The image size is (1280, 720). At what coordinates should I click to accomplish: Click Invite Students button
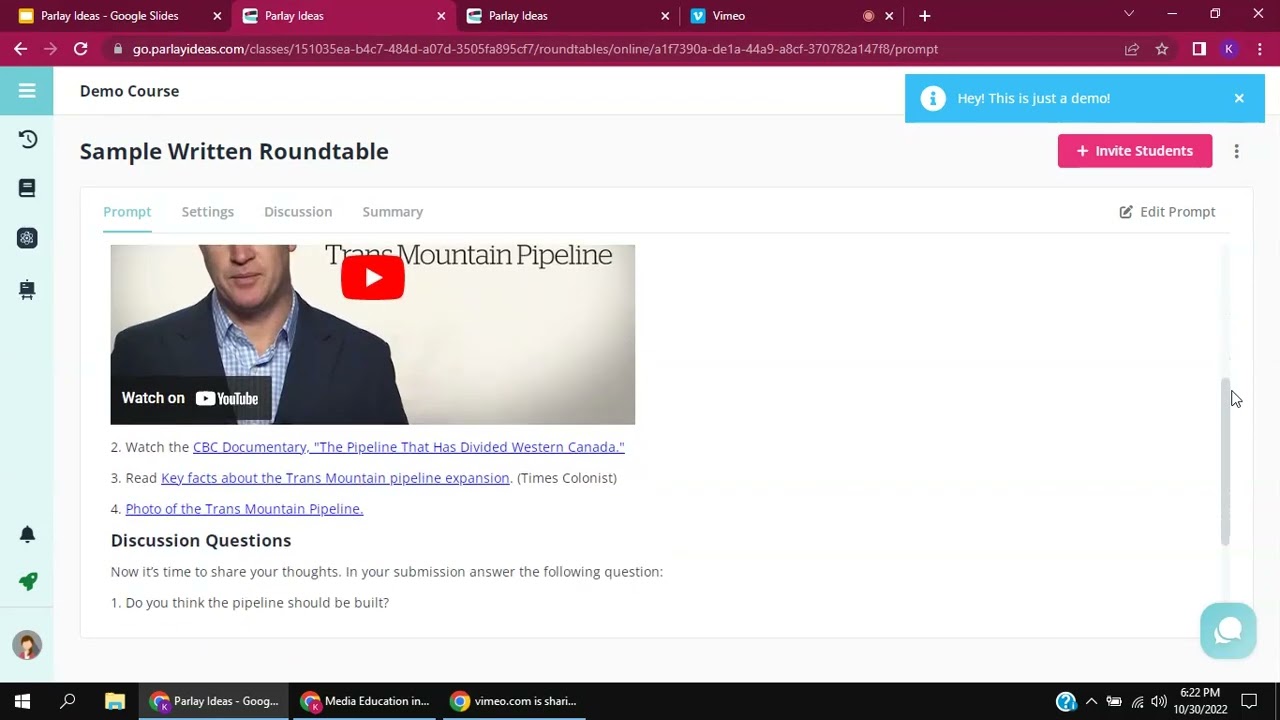click(1135, 151)
